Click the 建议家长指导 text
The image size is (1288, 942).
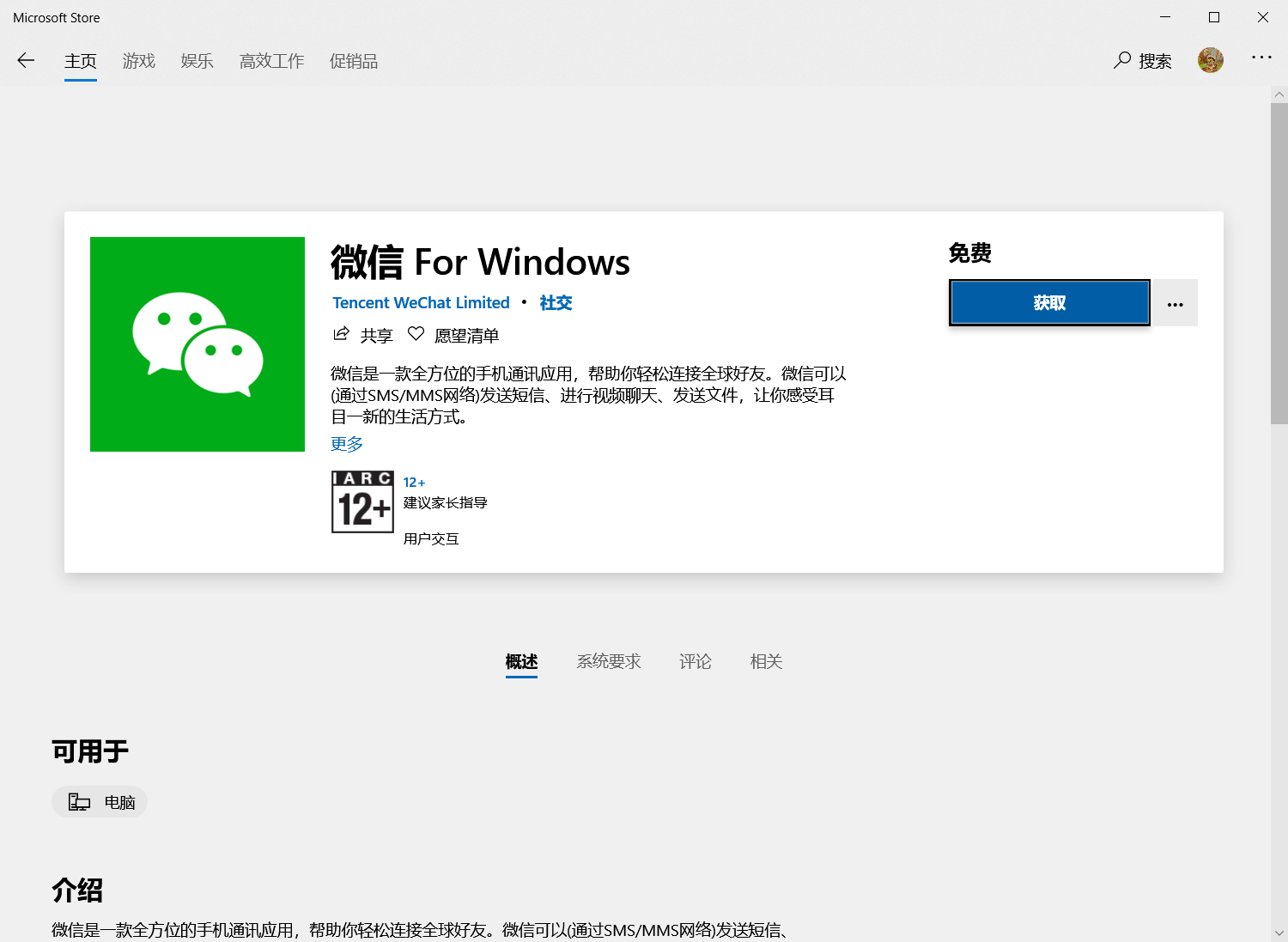pos(446,502)
